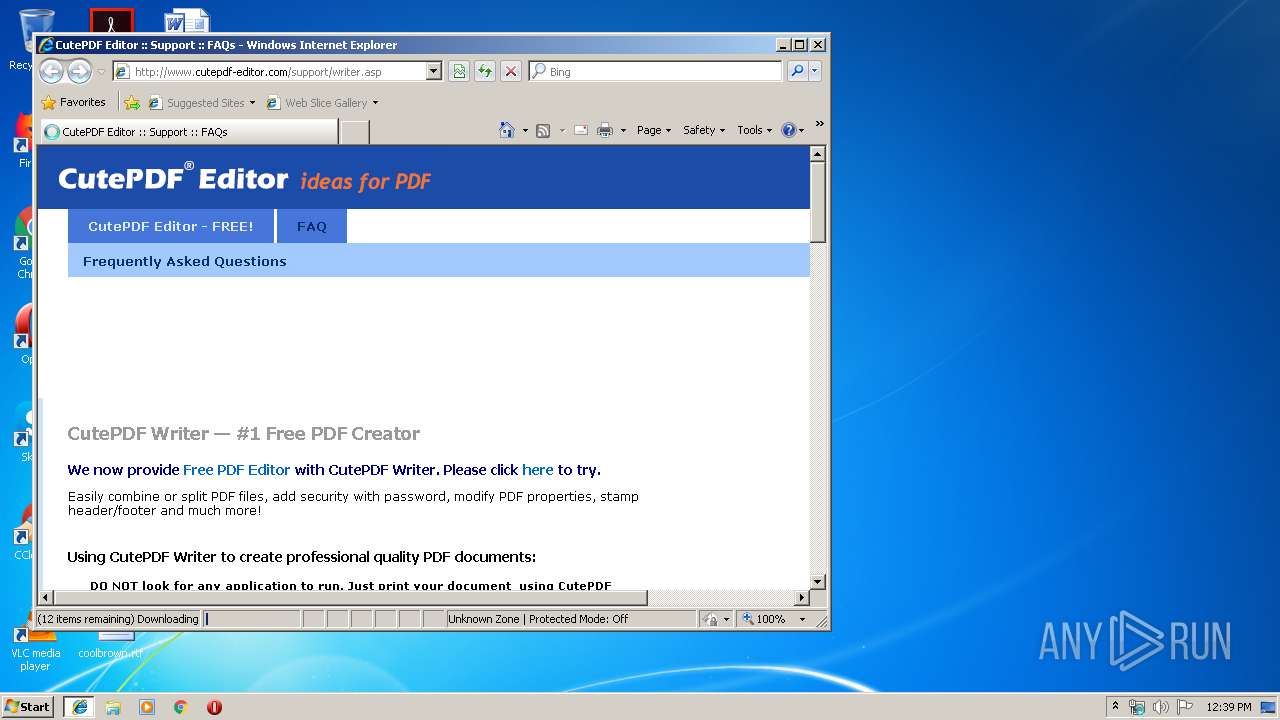This screenshot has height=720, width=1280.
Task: Click the horizontal scrollbar right arrow
Action: [801, 598]
